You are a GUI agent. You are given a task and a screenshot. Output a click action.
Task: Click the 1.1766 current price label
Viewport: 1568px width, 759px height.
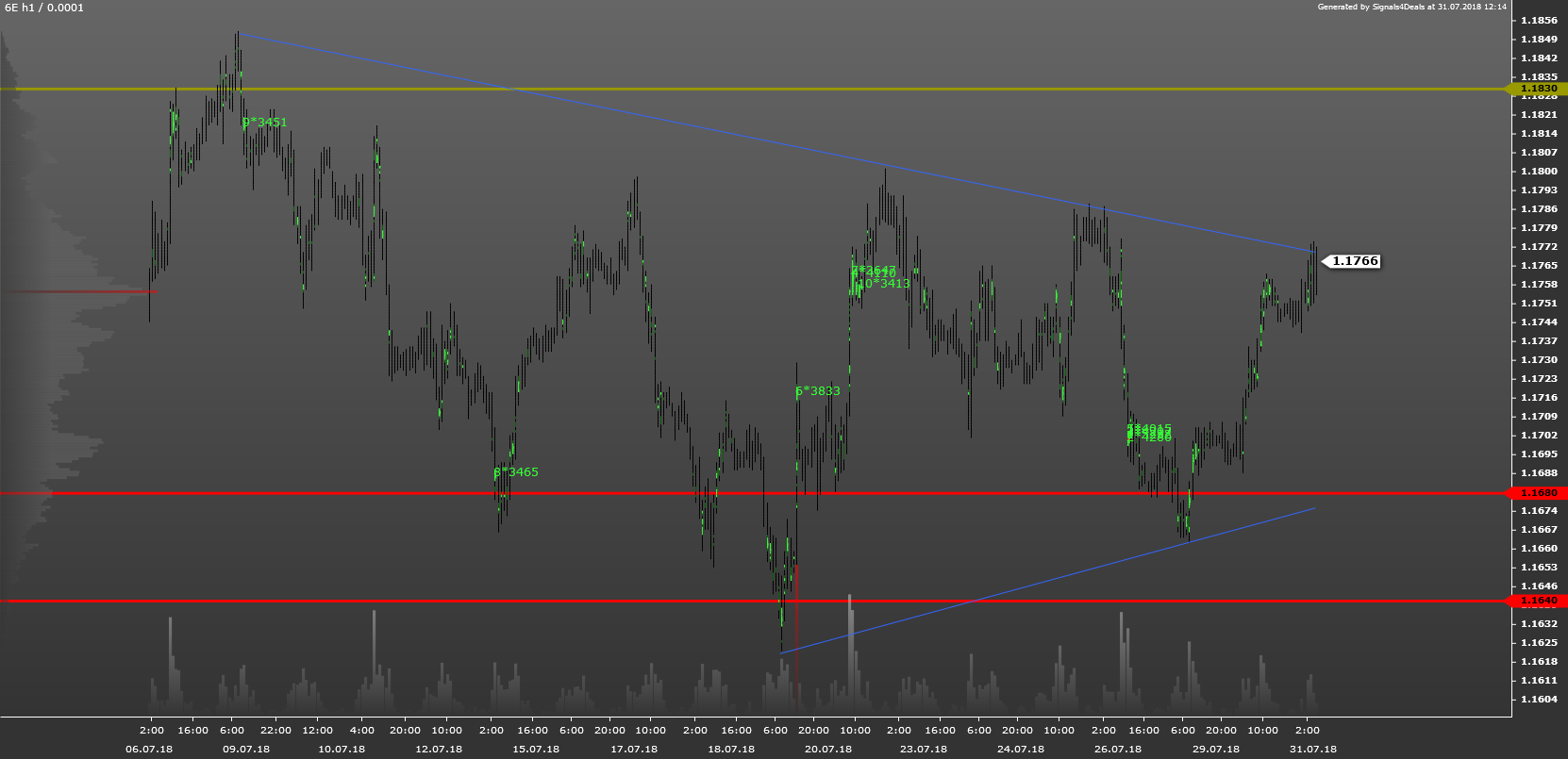[1355, 261]
